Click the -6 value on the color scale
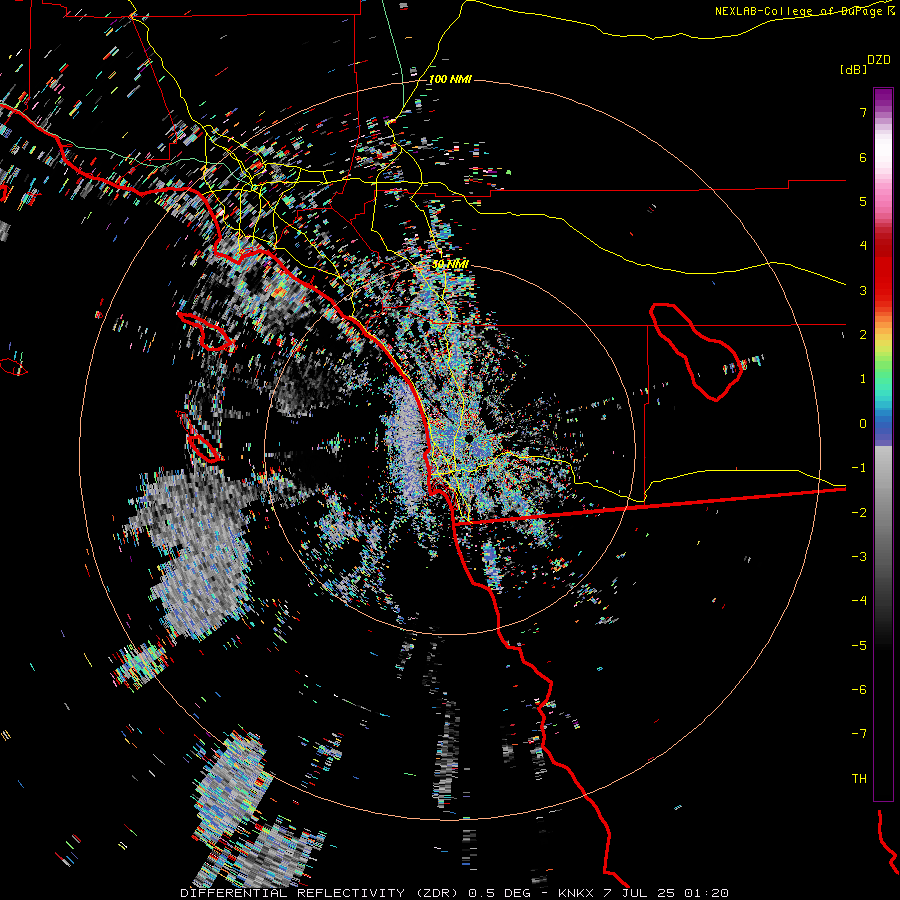This screenshot has width=900, height=900. tap(859, 690)
